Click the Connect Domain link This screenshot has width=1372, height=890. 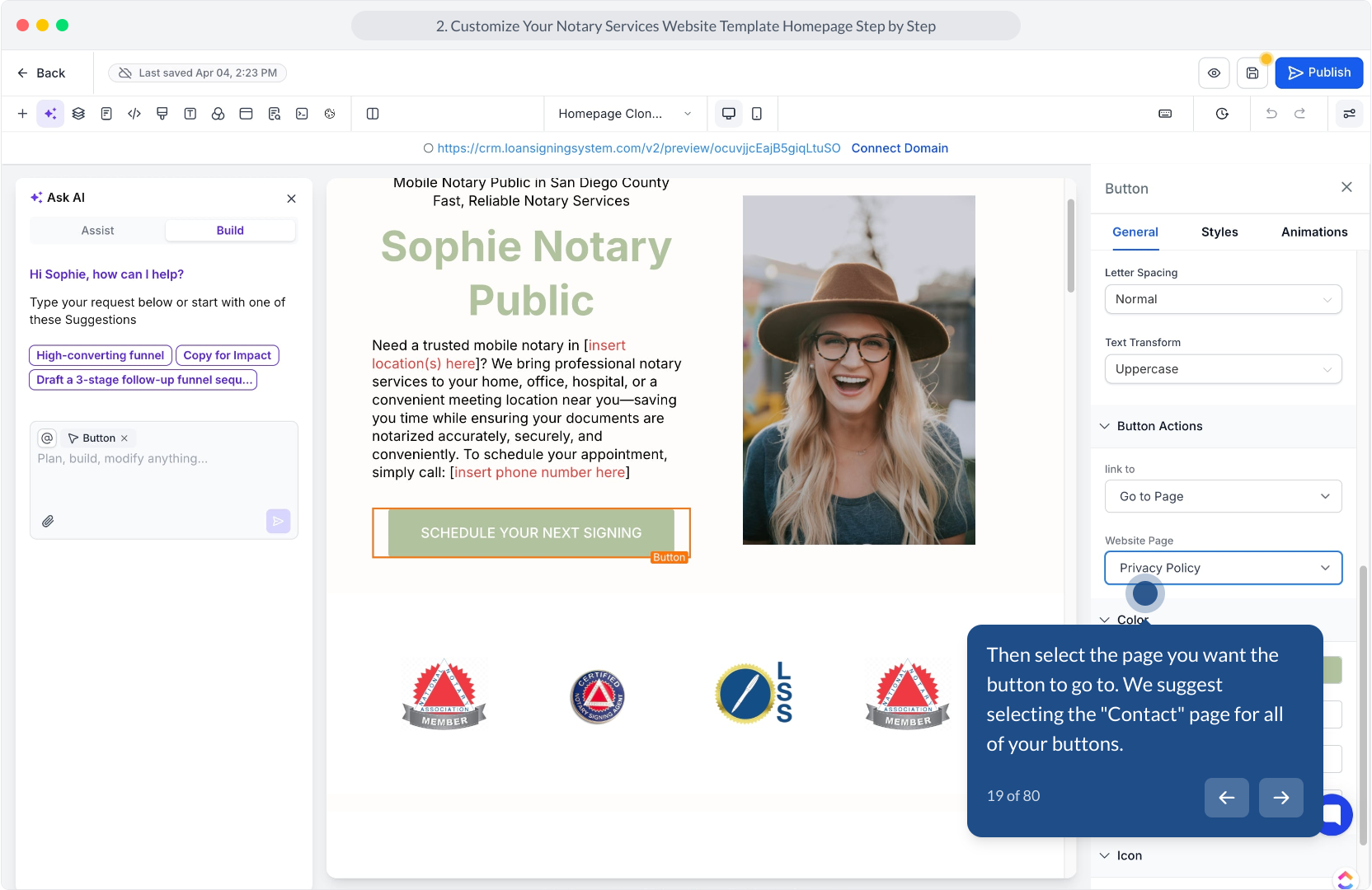[900, 148]
